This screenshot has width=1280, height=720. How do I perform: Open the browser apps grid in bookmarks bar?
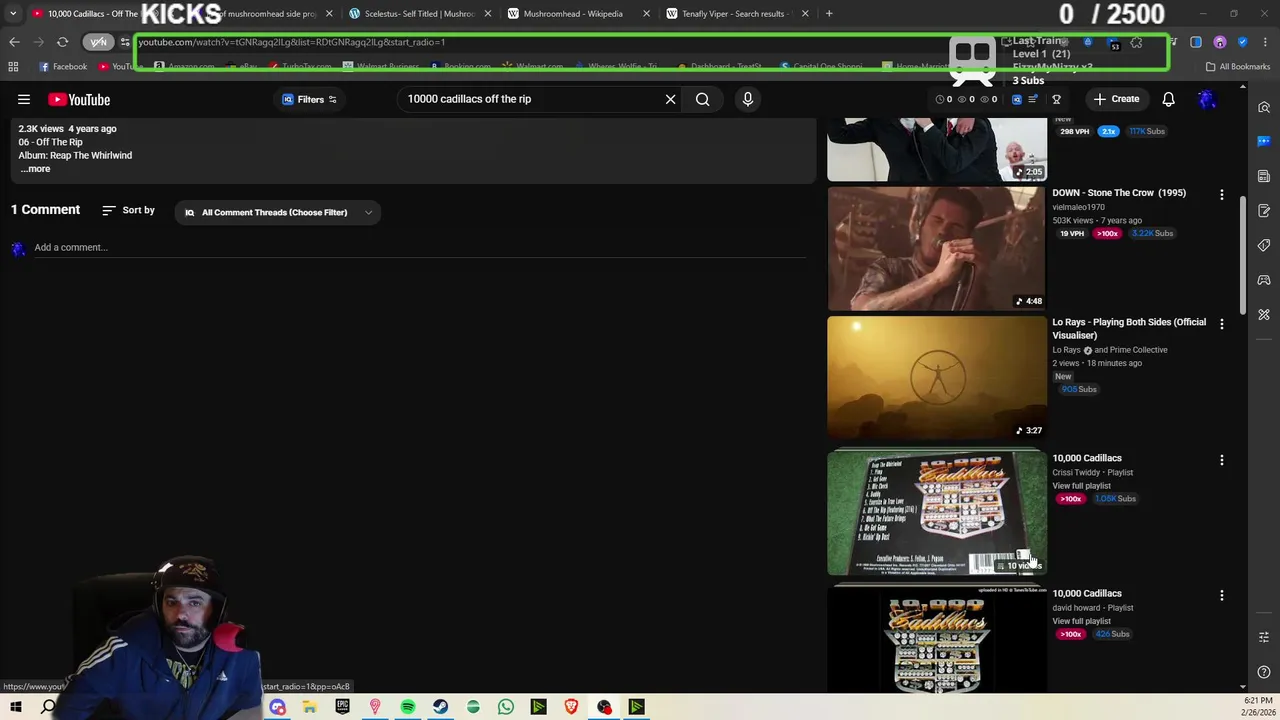[13, 67]
